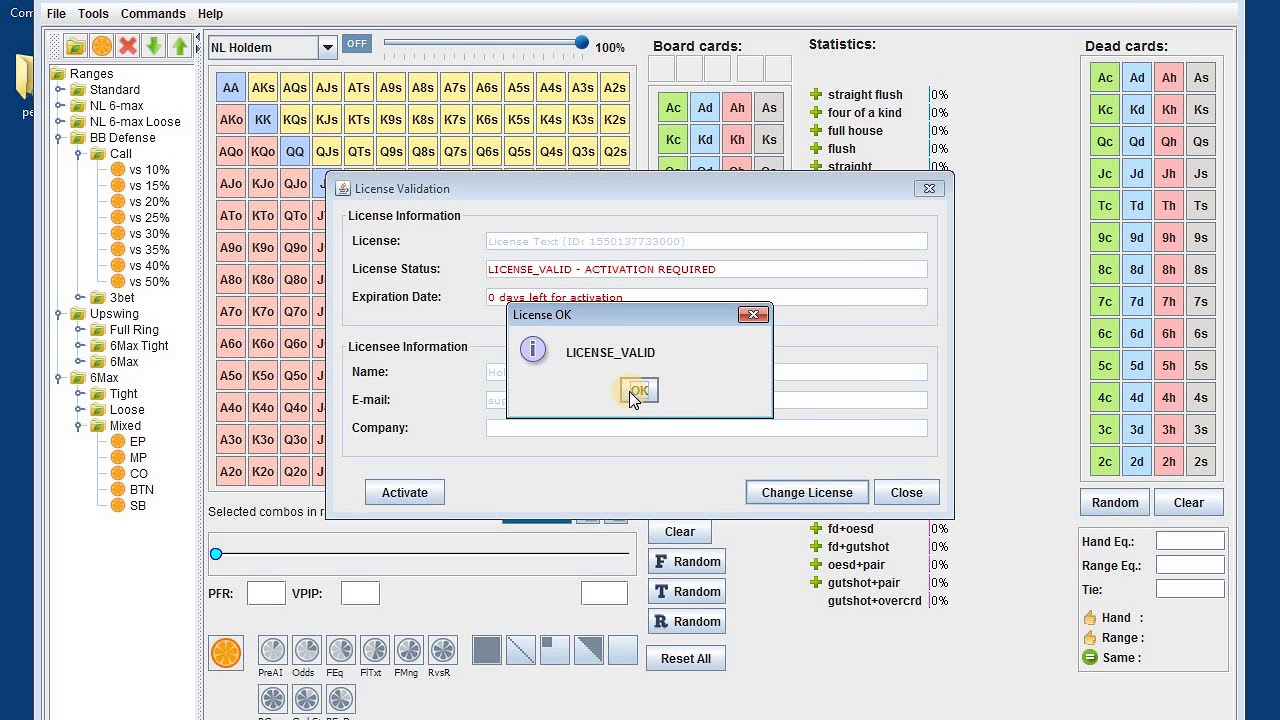Click the red X delete toolbar icon
The width and height of the screenshot is (1280, 720).
[128, 46]
